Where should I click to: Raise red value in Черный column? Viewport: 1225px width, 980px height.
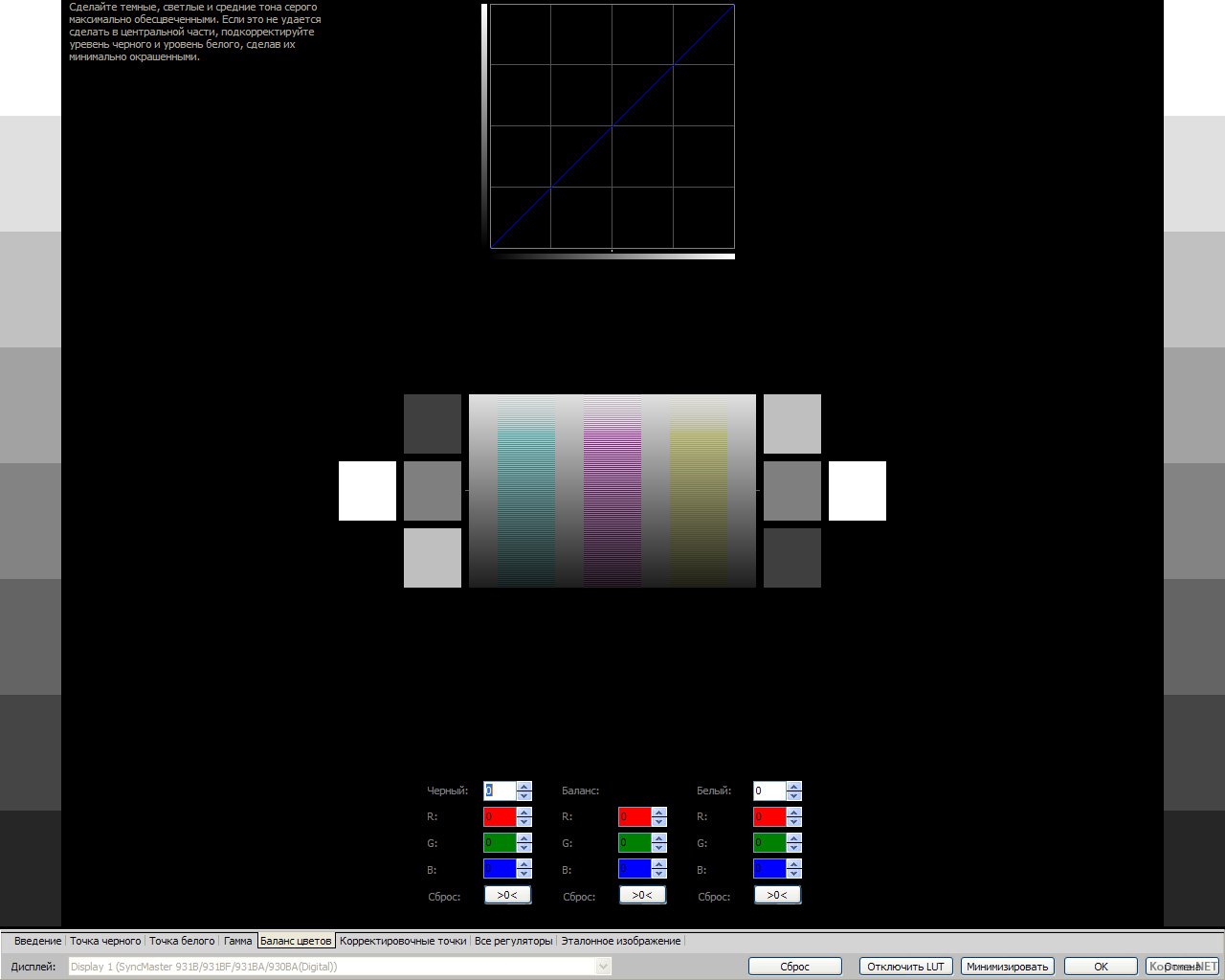tap(523, 813)
